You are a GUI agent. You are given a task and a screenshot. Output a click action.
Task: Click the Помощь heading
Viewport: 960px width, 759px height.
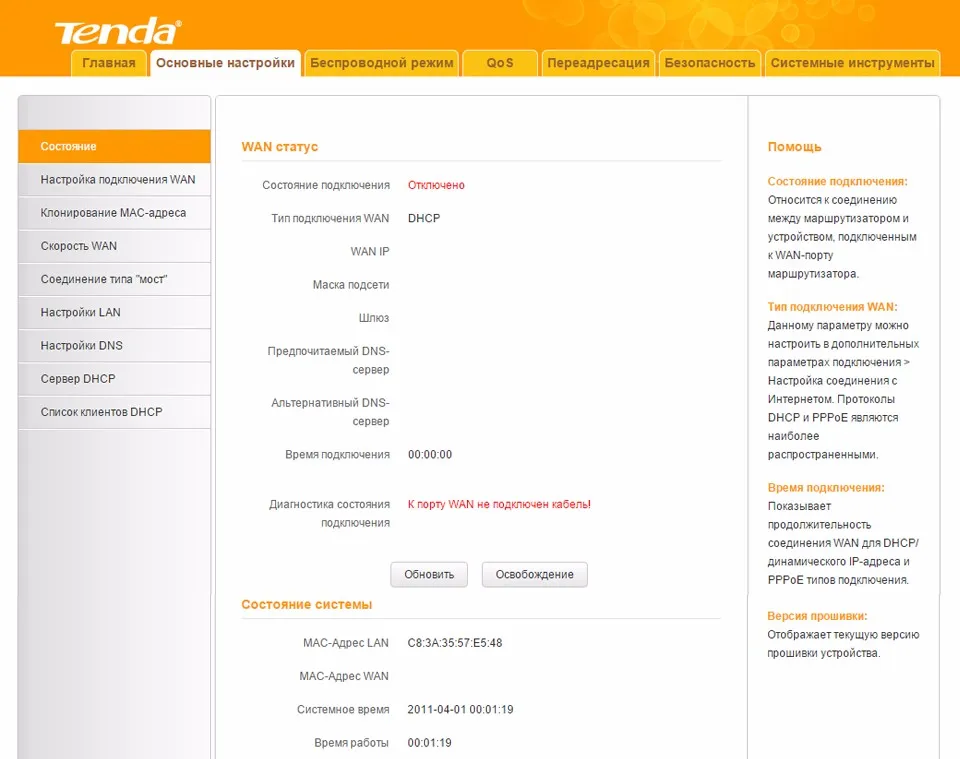pos(794,147)
